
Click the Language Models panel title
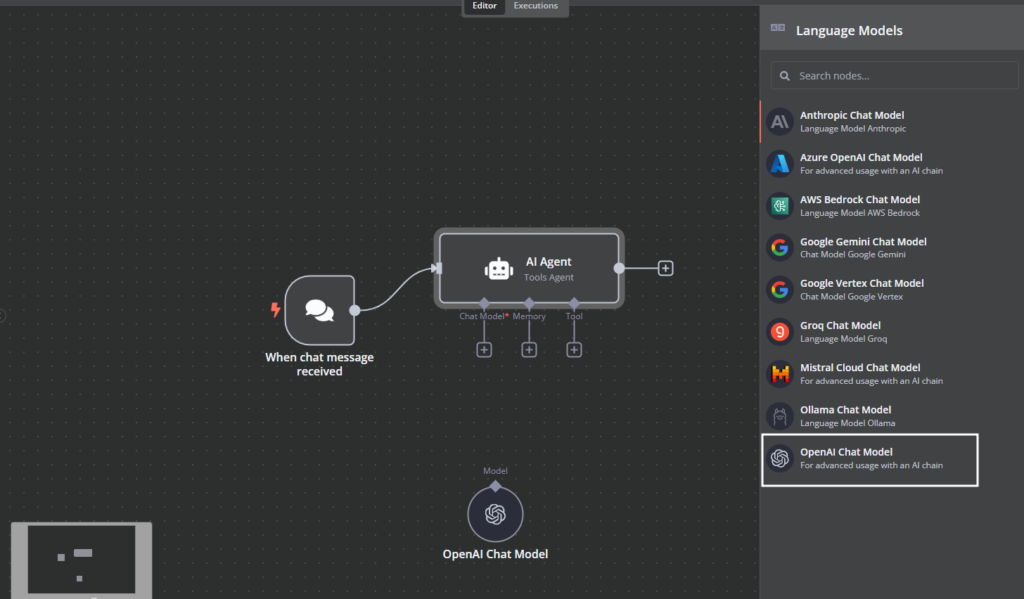click(849, 30)
